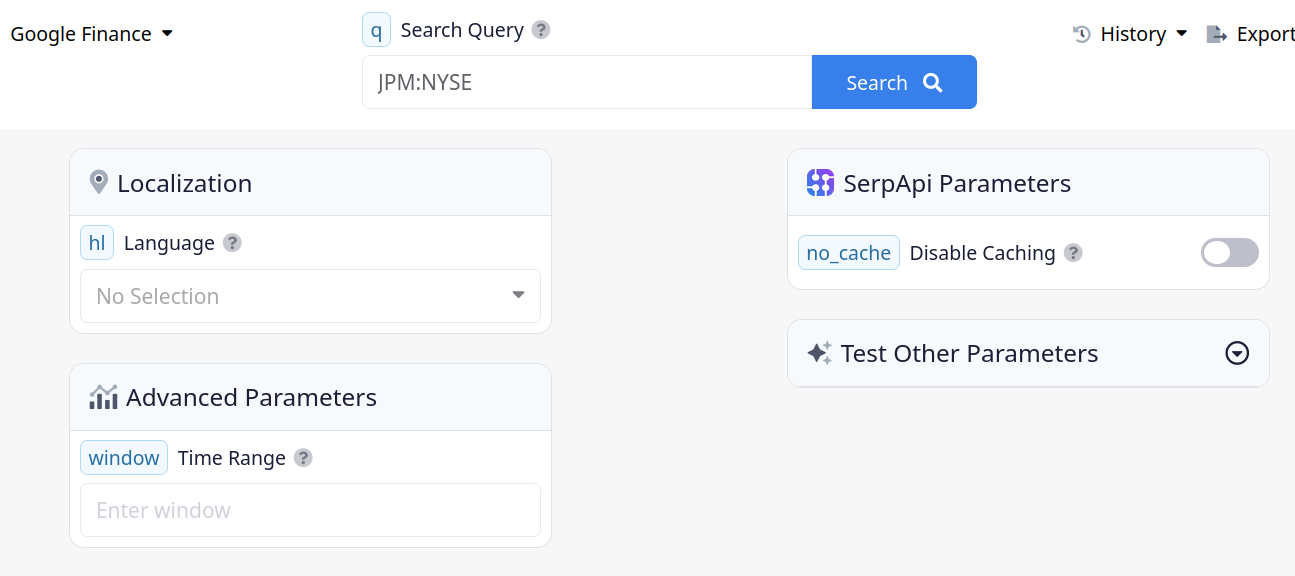Open the Language No Selection dropdown
This screenshot has width=1295, height=576.
point(310,296)
